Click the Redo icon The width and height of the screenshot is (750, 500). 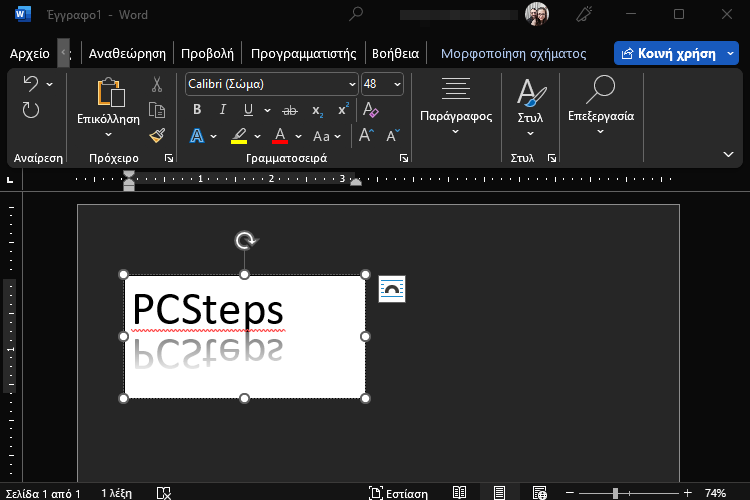tap(31, 111)
